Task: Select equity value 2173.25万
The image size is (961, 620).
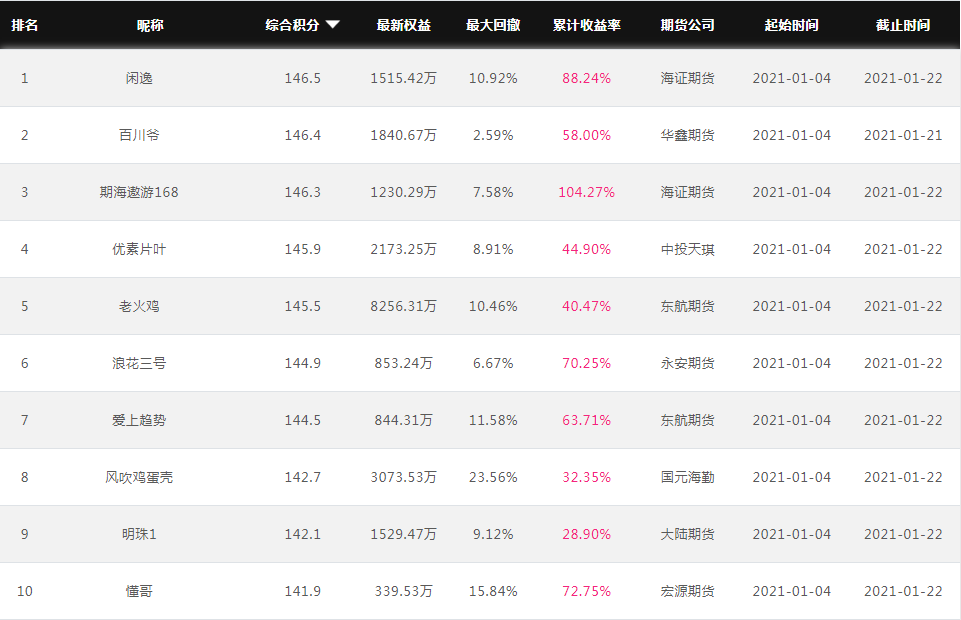Action: [403, 249]
